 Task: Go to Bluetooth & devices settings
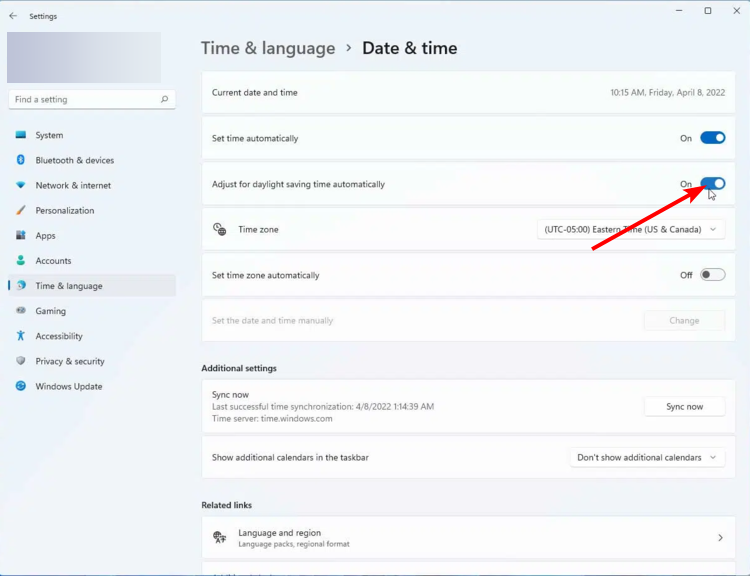pyautogui.click(x=92, y=160)
